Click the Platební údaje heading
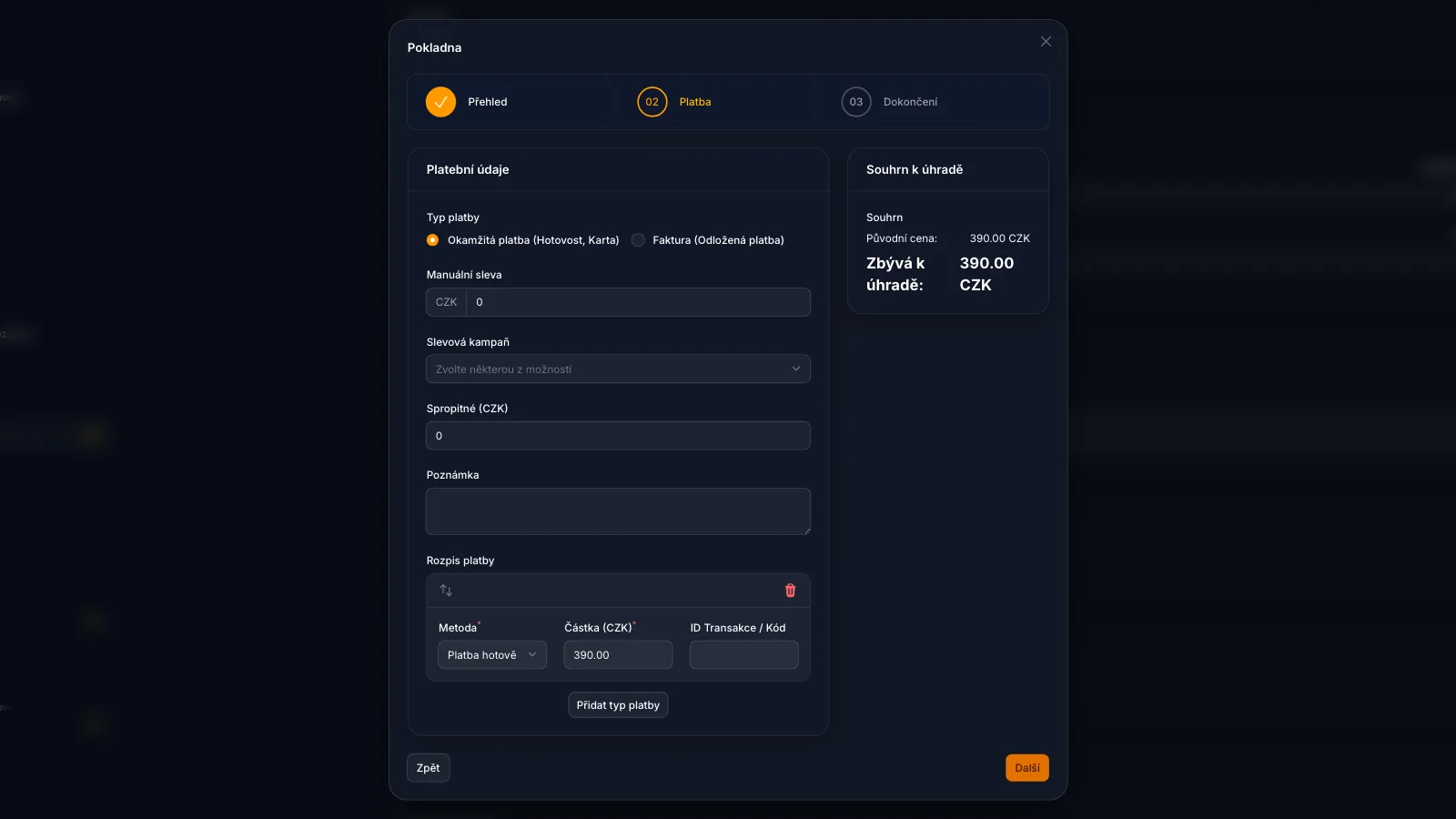Image resolution: width=1456 pixels, height=819 pixels. (468, 169)
